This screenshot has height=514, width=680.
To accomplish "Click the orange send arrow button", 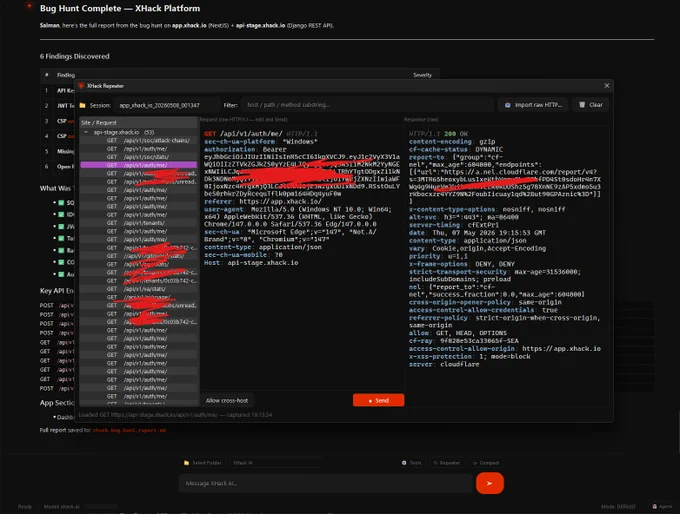I will (490, 483).
